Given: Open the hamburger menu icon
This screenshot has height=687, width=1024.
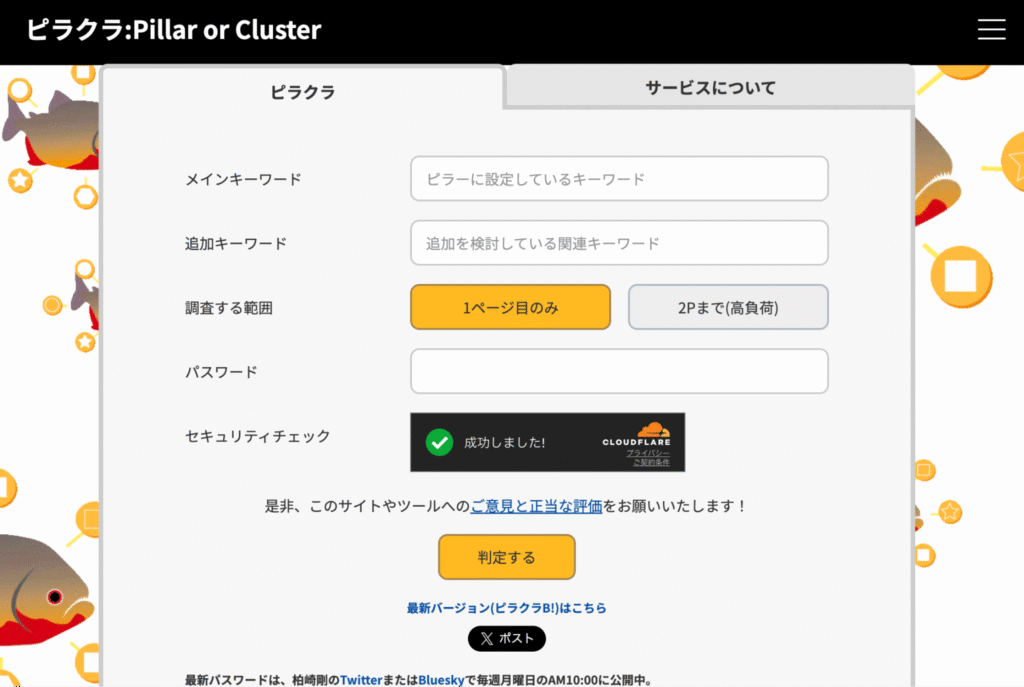Looking at the screenshot, I should click(x=991, y=30).
